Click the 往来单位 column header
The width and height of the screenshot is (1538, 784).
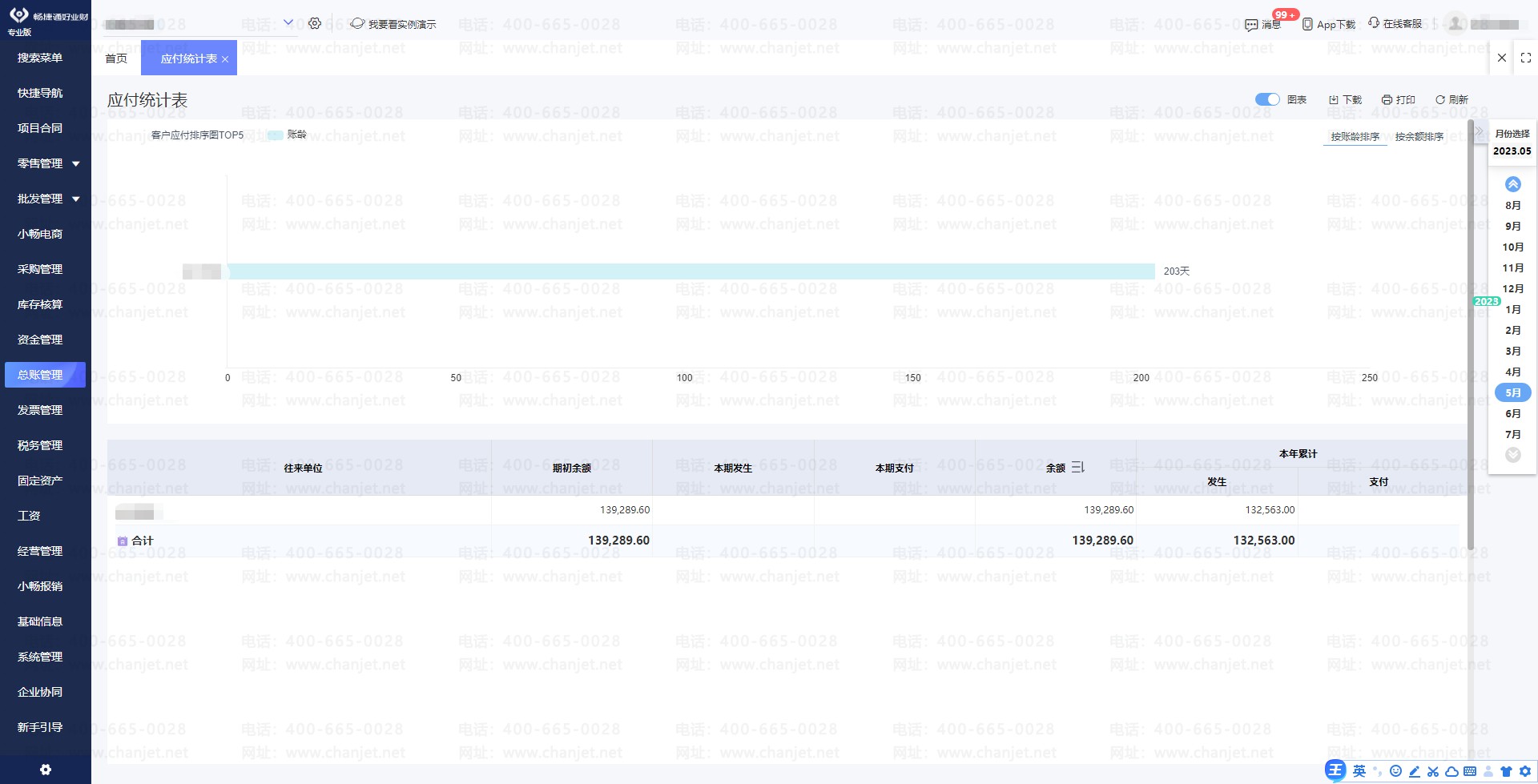click(x=303, y=468)
